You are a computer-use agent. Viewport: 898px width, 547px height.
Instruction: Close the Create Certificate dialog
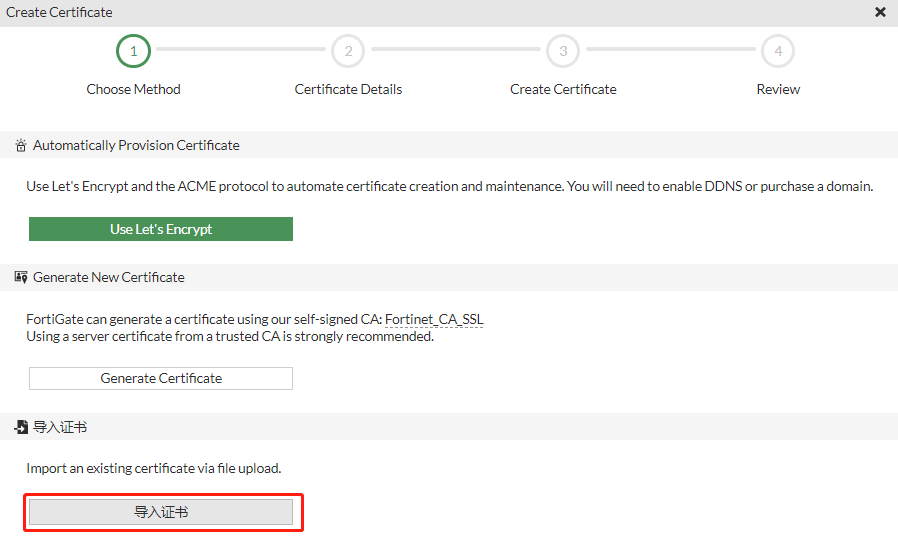point(880,12)
